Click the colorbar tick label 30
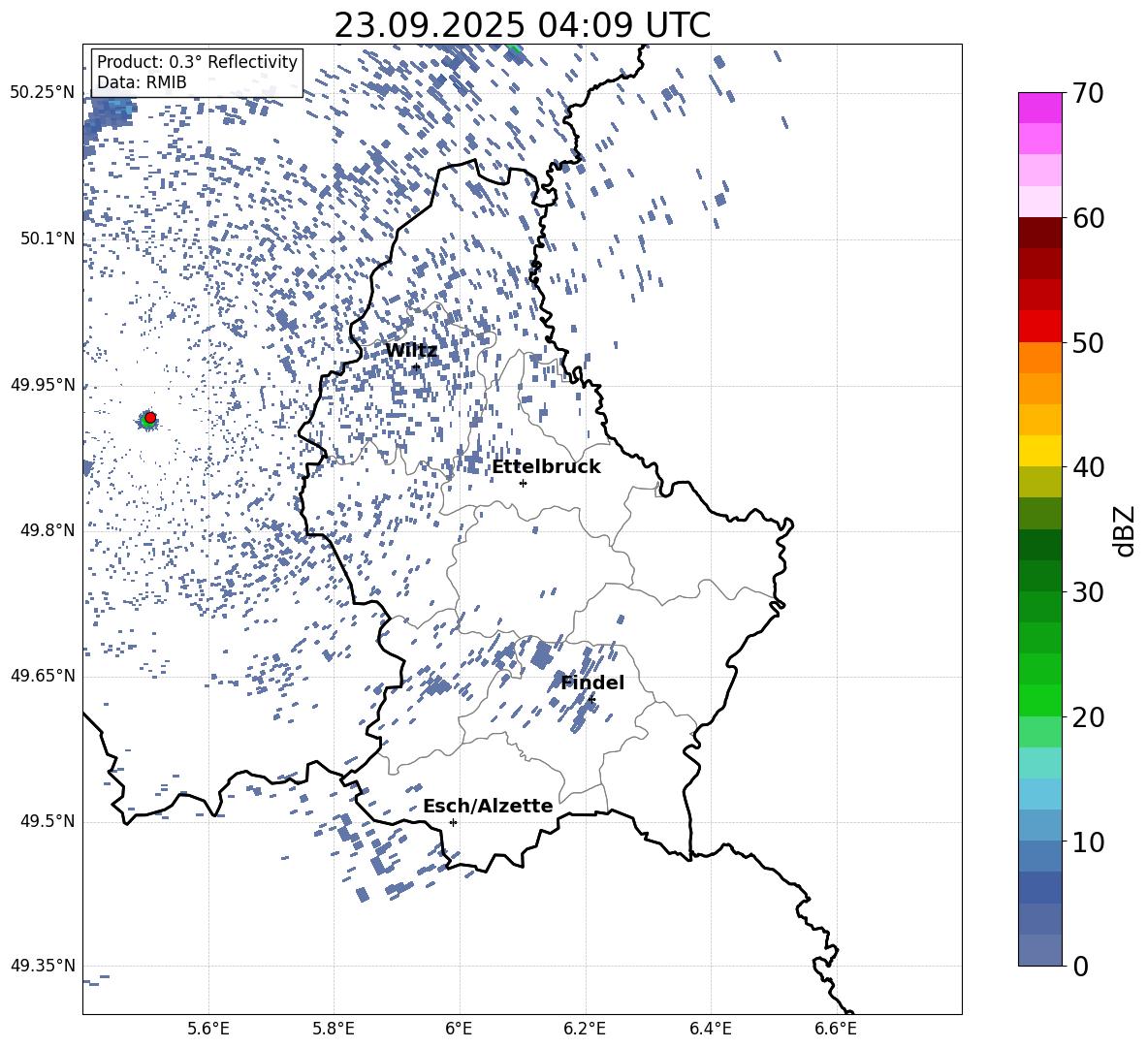This screenshot has height=1048, width=1148. (1089, 592)
